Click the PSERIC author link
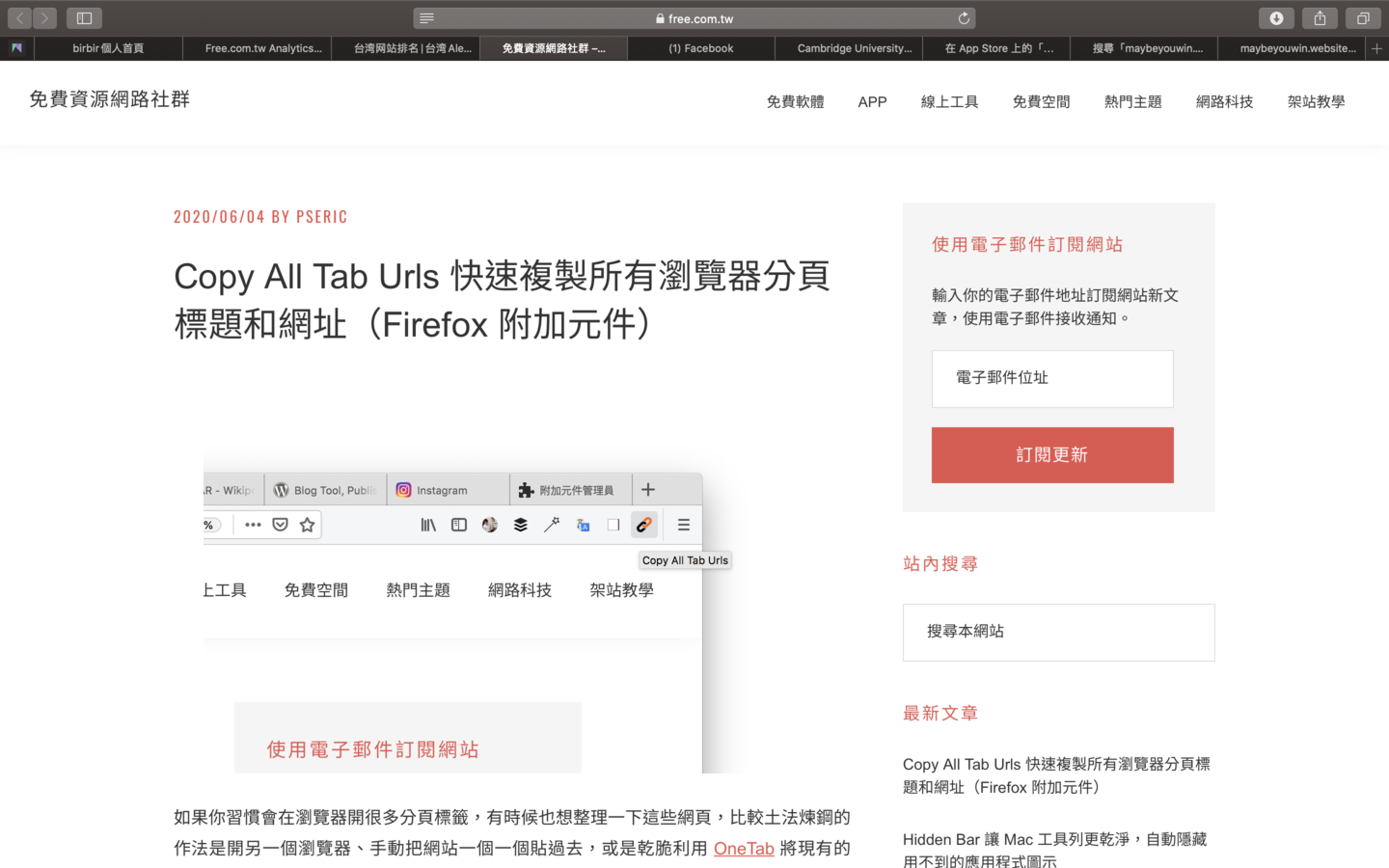 pos(321,217)
